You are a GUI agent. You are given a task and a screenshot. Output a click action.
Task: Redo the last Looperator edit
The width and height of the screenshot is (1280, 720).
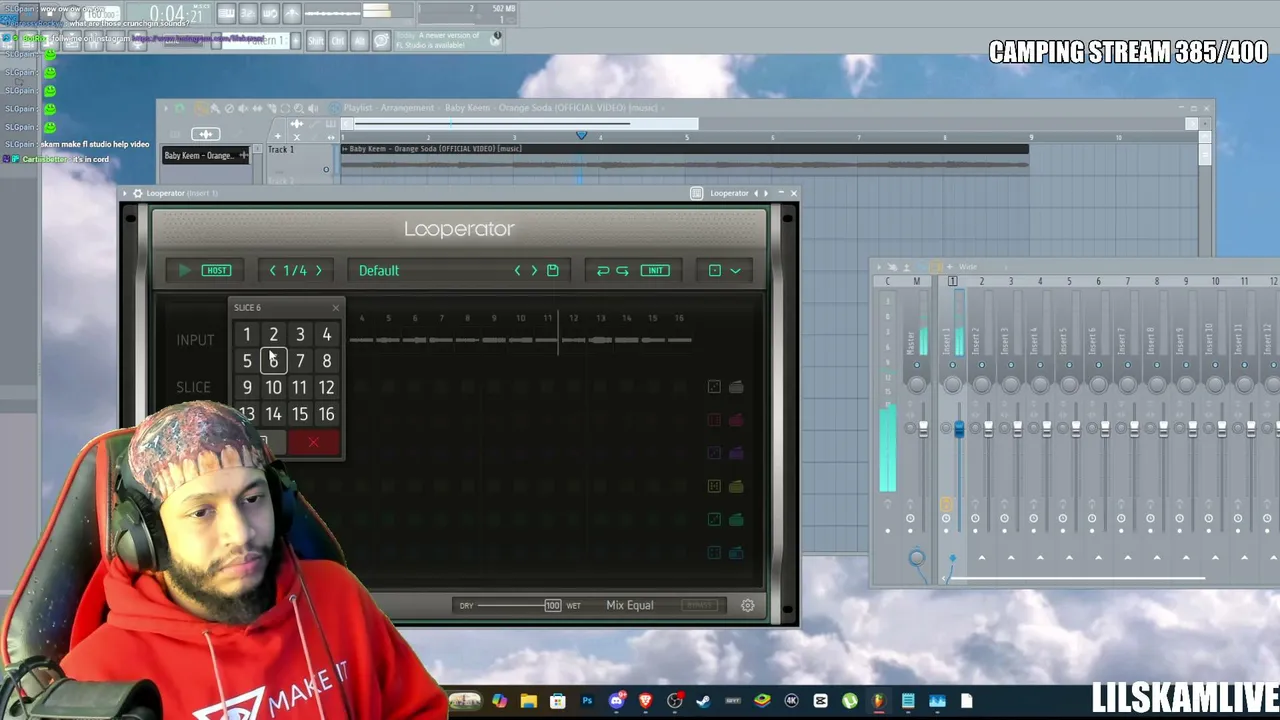622,270
